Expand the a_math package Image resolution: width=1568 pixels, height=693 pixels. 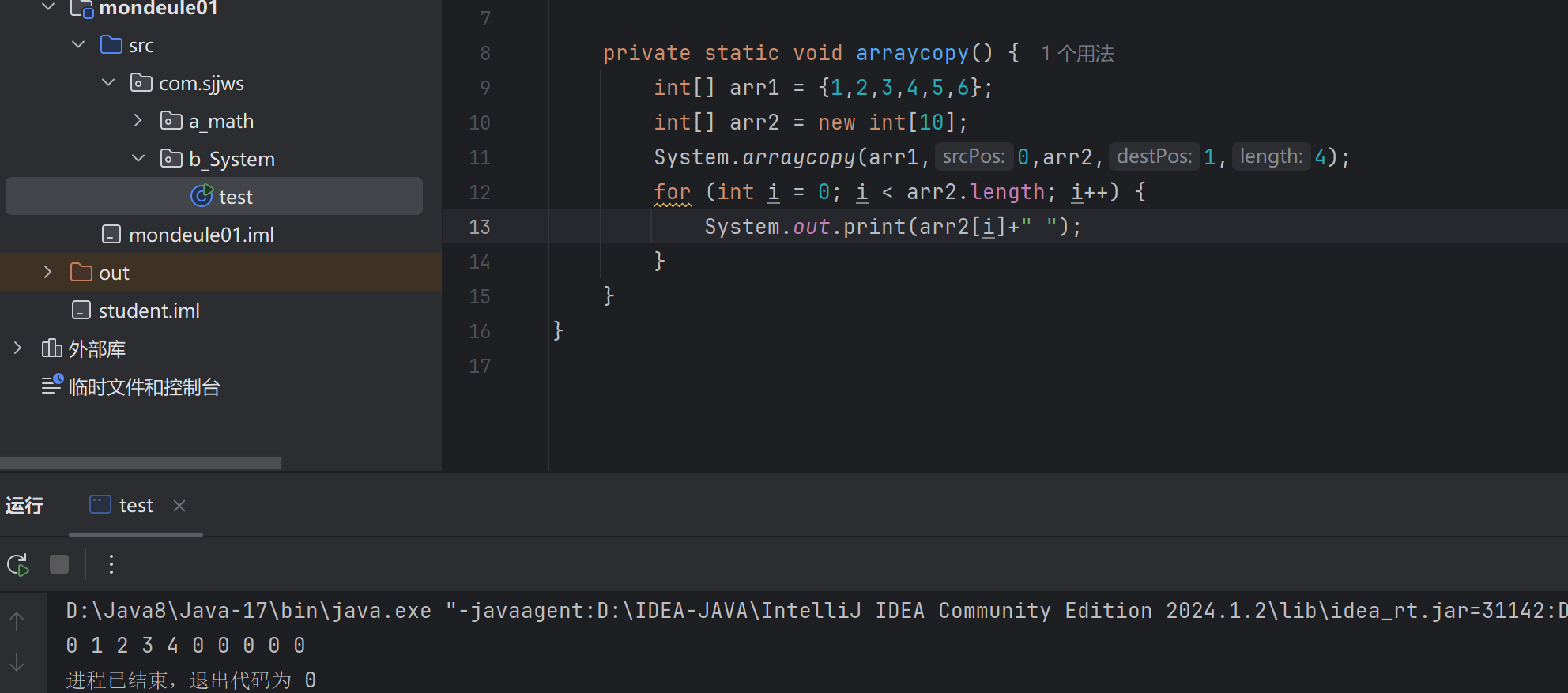(138, 121)
